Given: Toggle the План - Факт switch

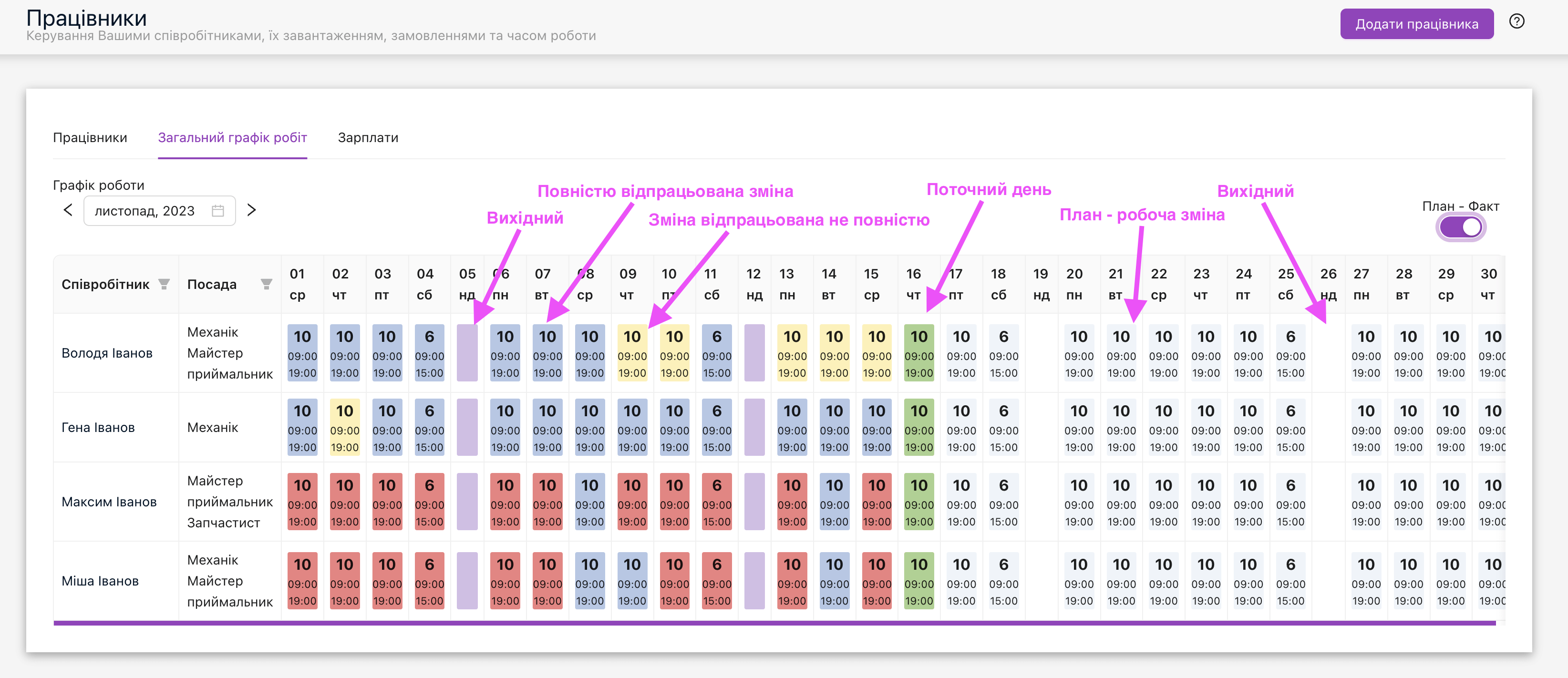Looking at the screenshot, I should [1460, 227].
